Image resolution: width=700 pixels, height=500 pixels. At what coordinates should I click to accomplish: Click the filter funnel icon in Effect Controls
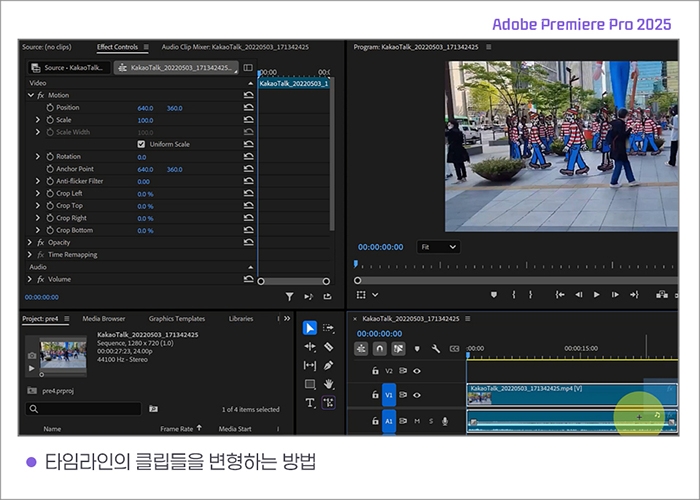289,296
